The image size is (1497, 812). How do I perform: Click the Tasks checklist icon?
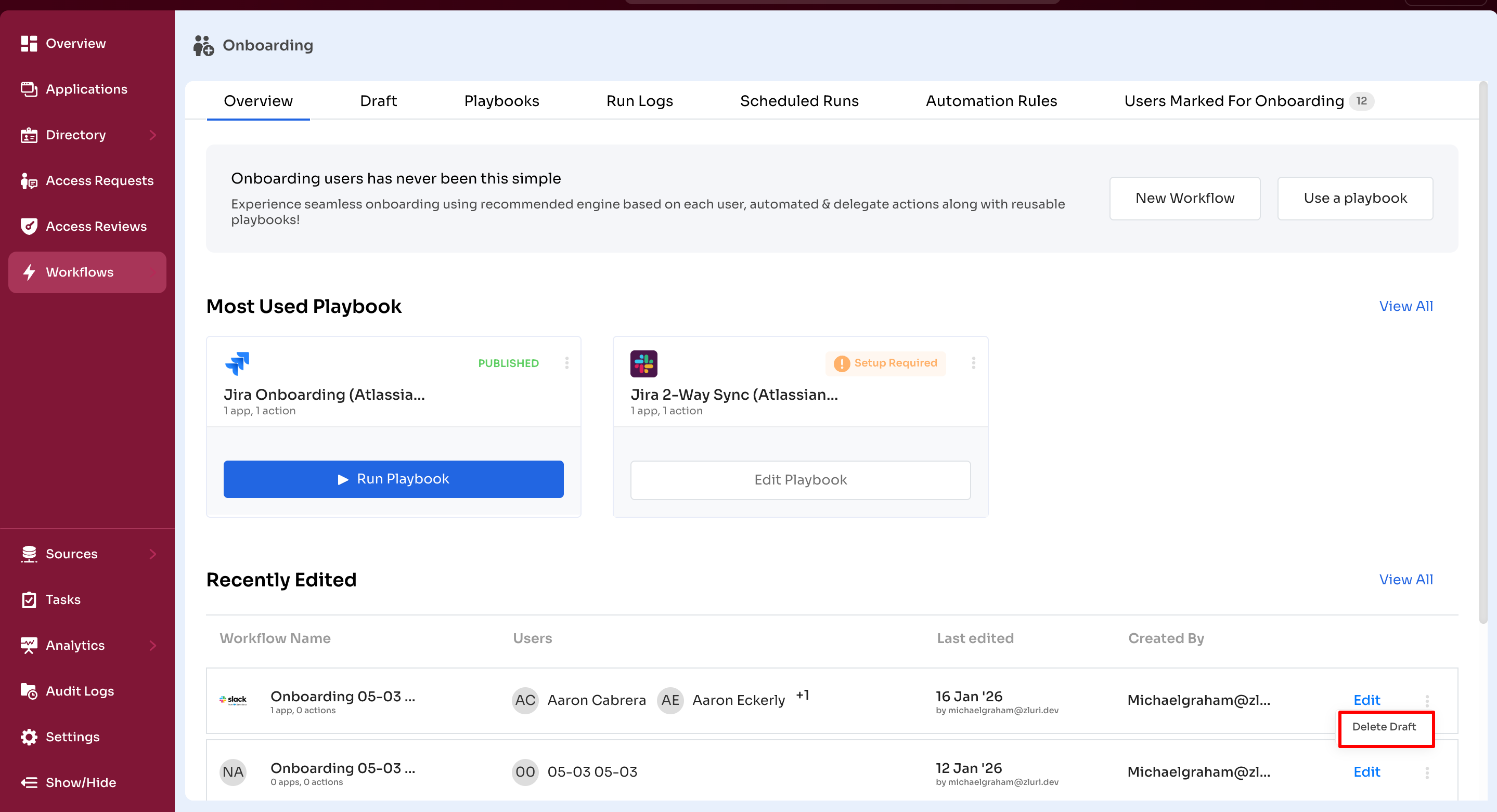[x=29, y=599]
